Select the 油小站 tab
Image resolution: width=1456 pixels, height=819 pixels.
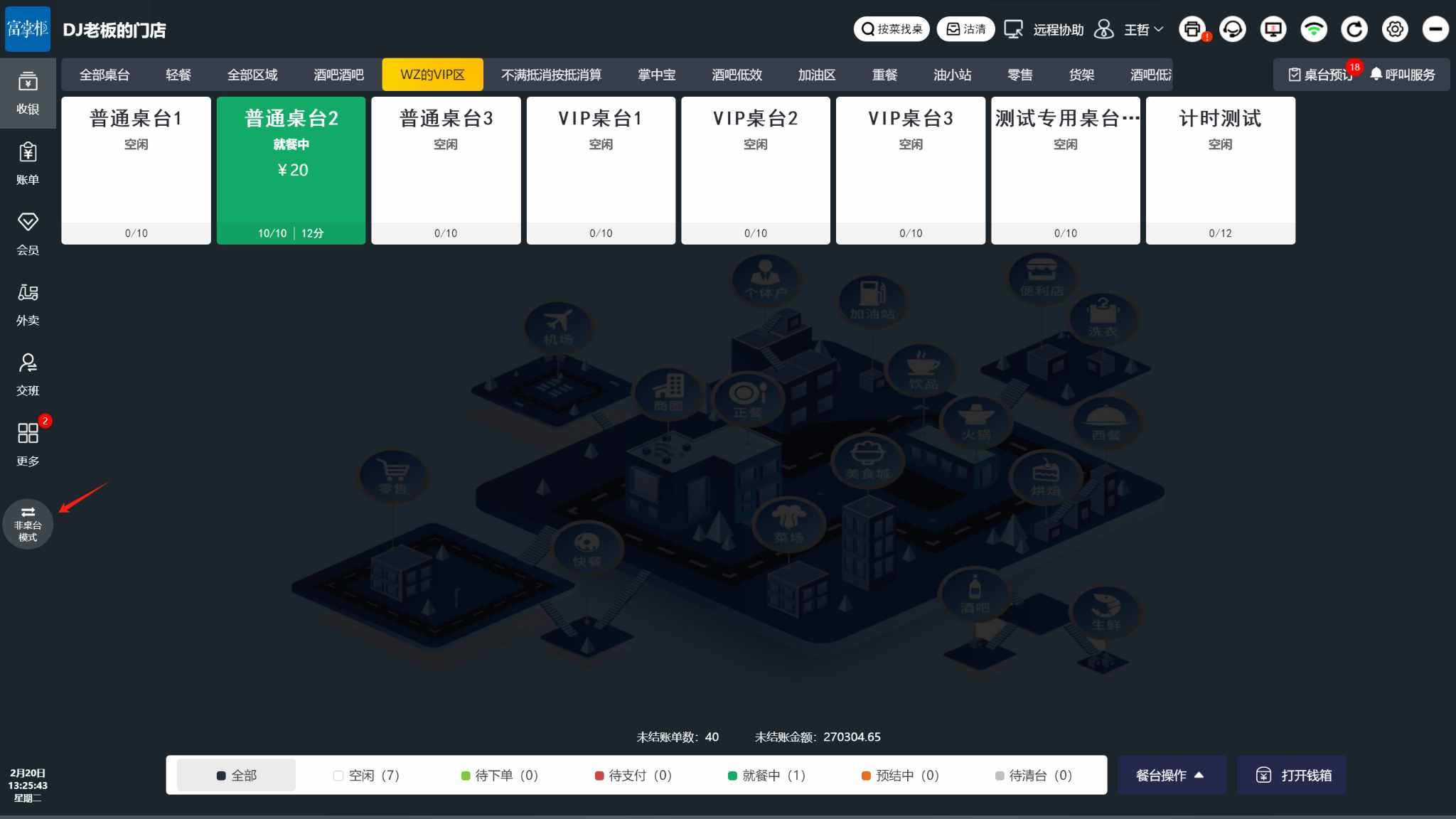coord(952,75)
